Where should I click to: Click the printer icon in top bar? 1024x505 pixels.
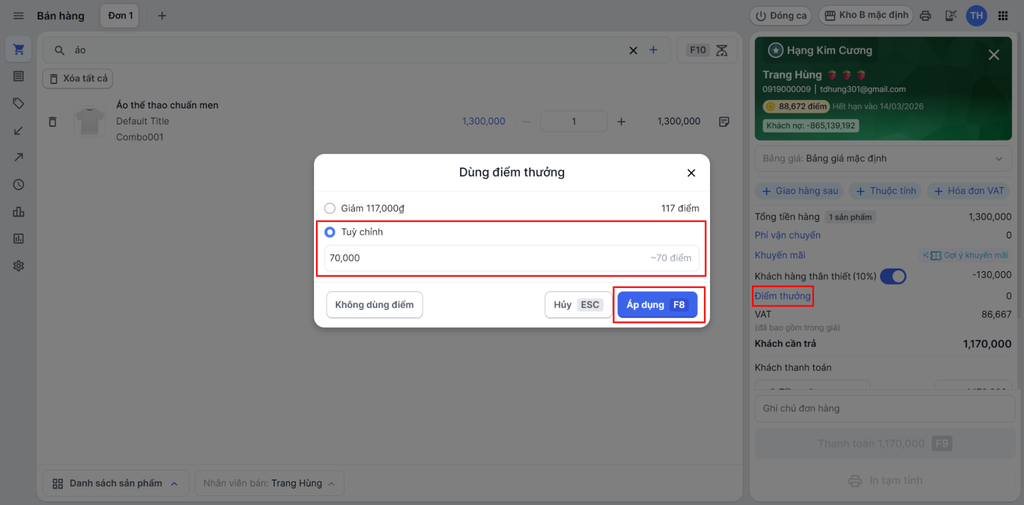pyautogui.click(x=925, y=16)
